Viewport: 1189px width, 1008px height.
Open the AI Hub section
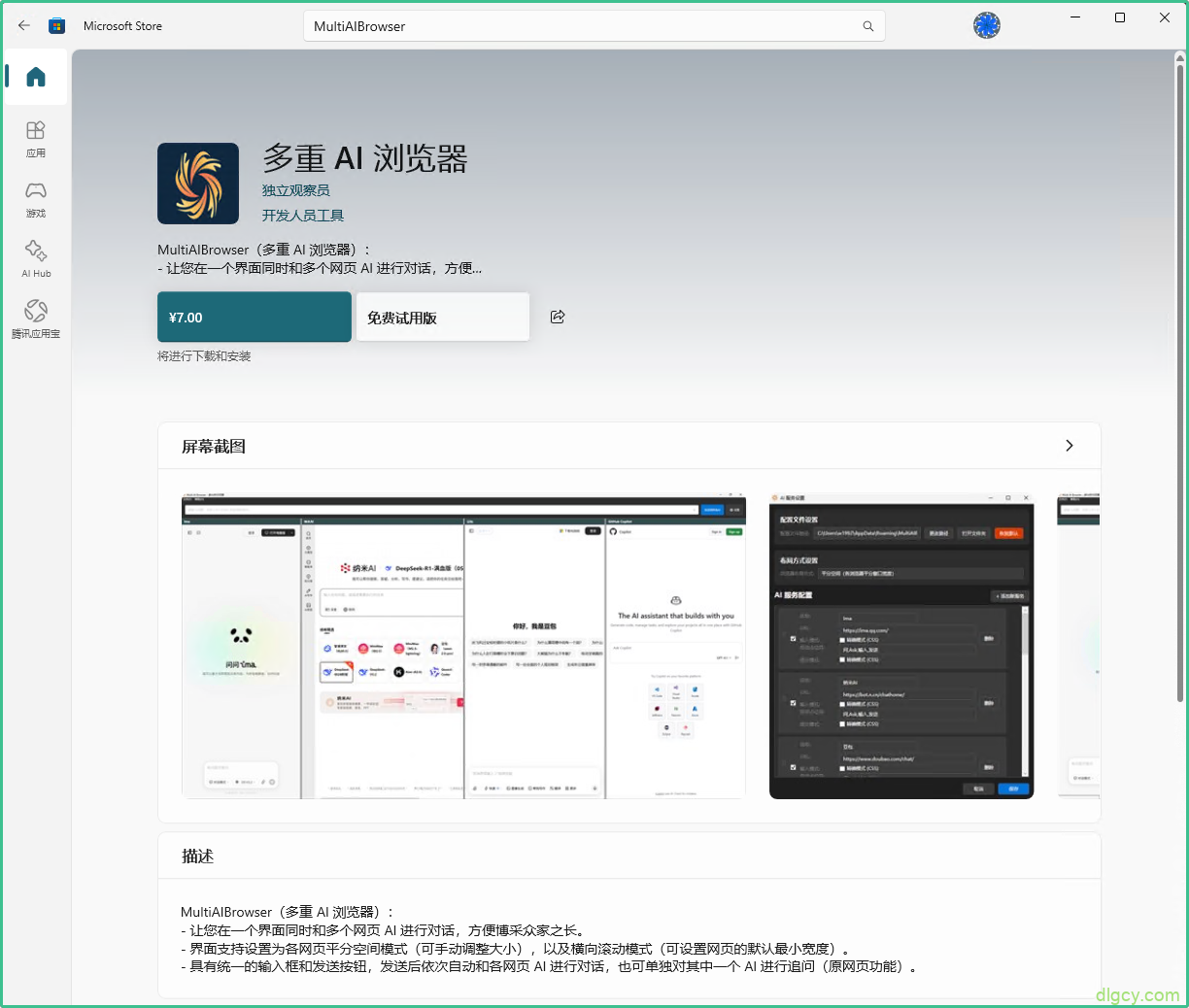(36, 259)
